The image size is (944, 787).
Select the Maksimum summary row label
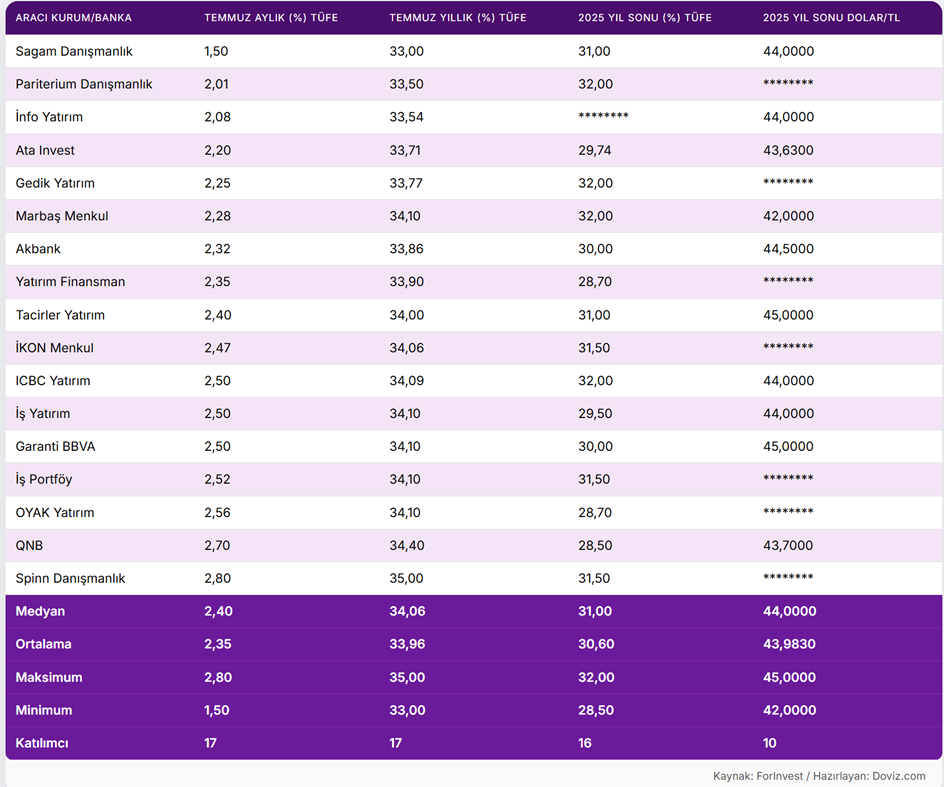49,678
